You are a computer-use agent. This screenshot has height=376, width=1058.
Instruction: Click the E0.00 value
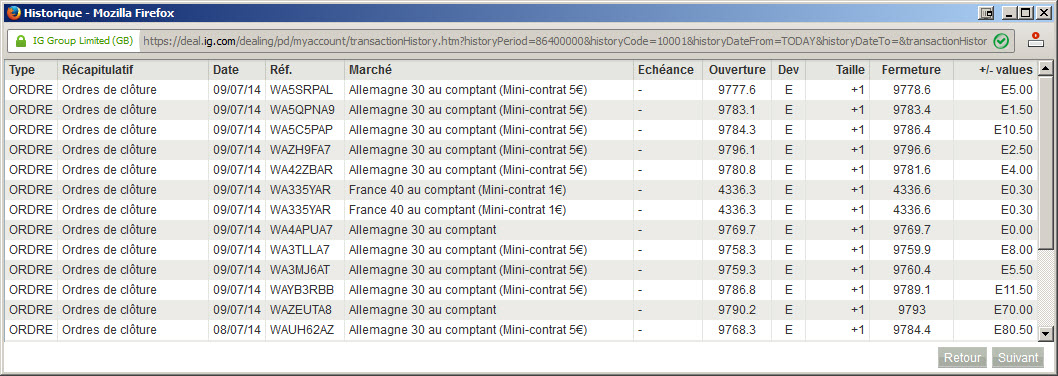click(1017, 230)
